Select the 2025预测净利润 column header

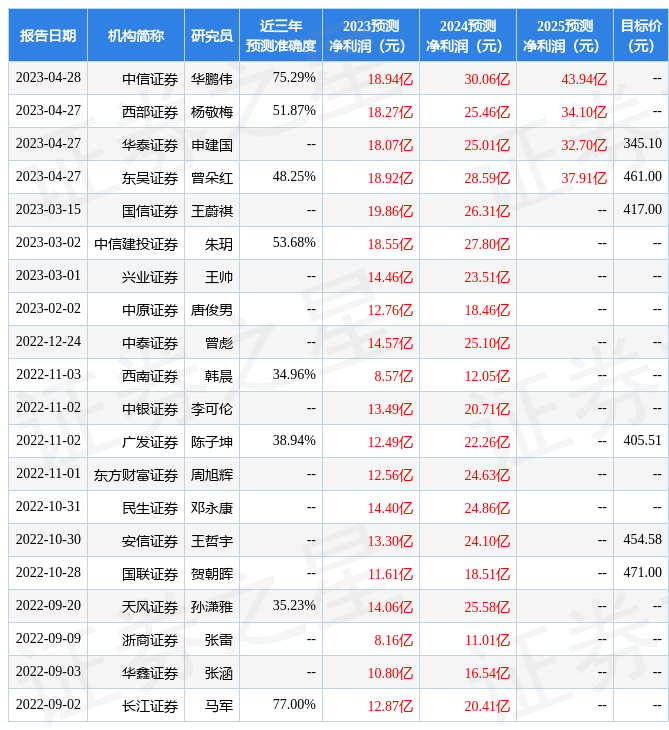point(564,35)
